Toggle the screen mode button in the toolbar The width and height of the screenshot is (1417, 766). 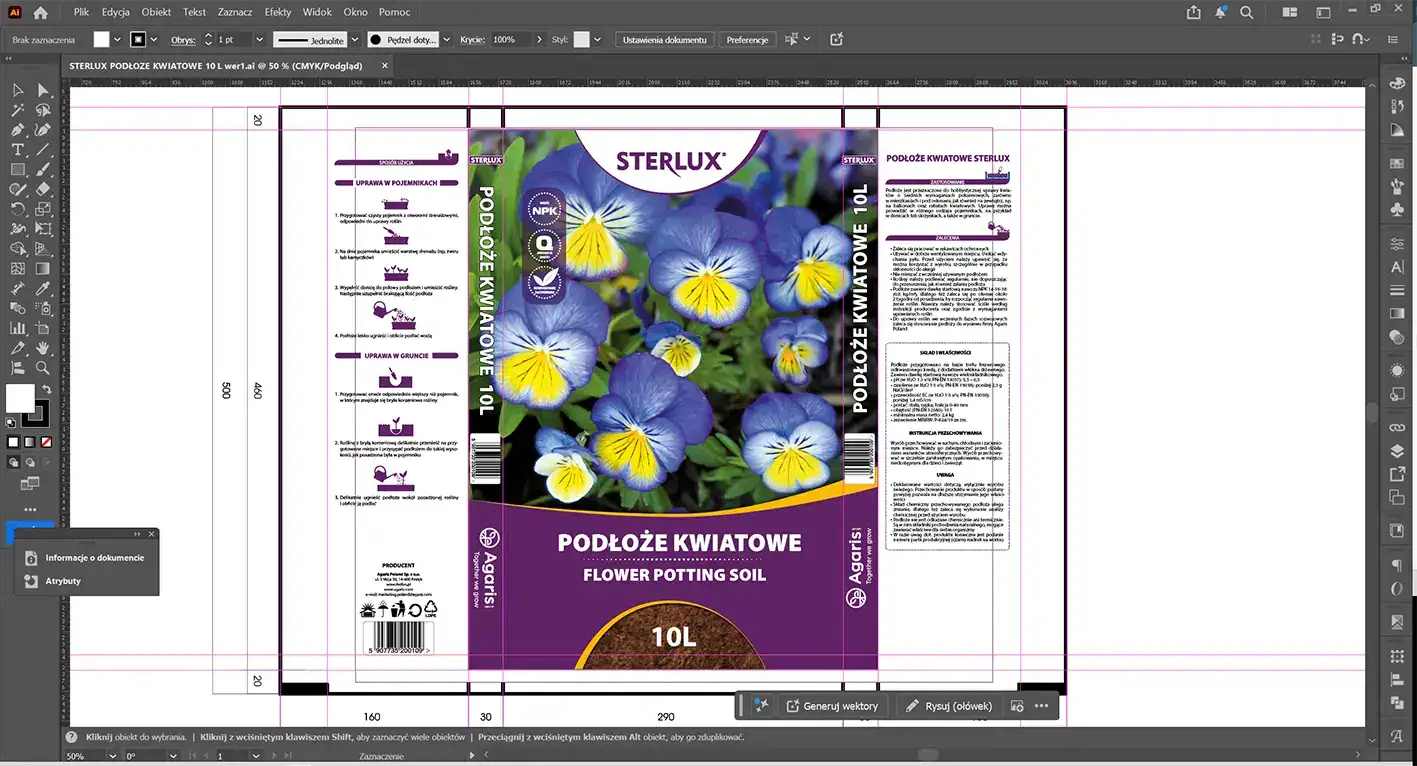click(30, 485)
